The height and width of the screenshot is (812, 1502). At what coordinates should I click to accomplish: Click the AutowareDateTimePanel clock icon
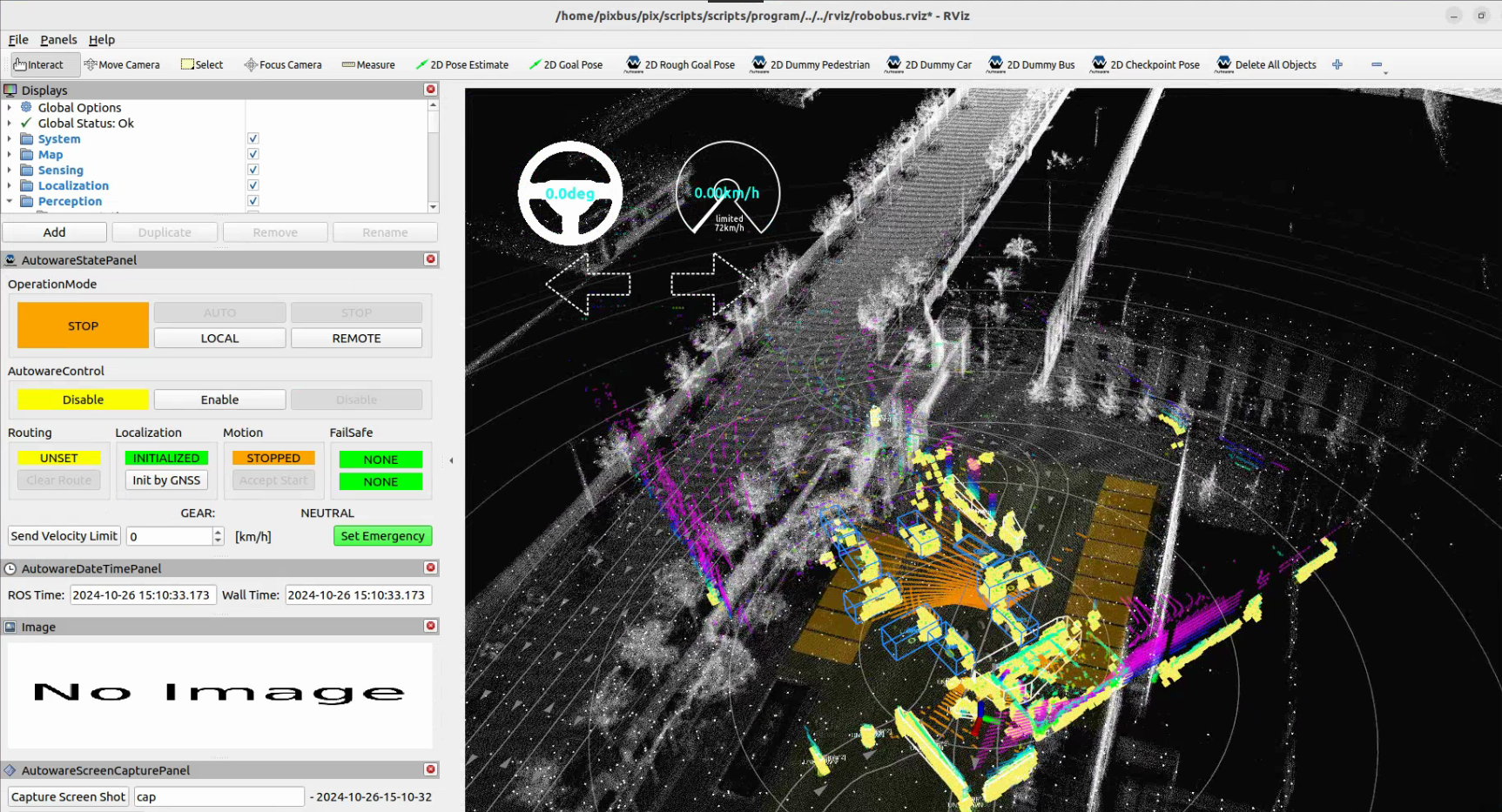(x=10, y=568)
